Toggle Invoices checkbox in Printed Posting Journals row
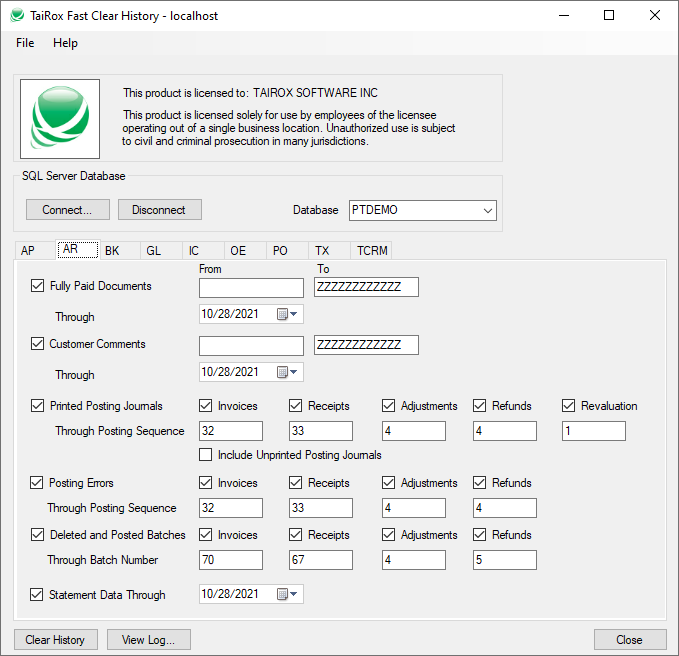Viewport: 679px width, 656px height. pyautogui.click(x=205, y=406)
